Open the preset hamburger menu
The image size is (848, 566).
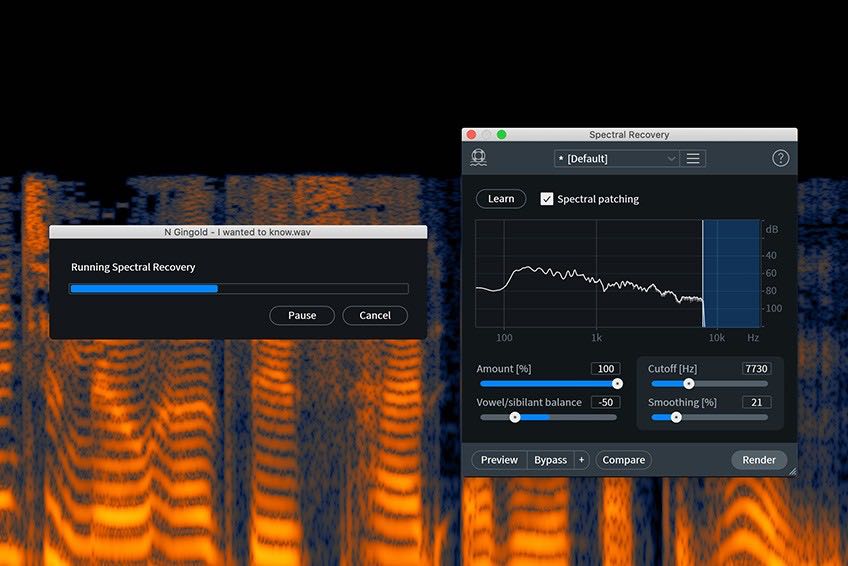[x=693, y=158]
